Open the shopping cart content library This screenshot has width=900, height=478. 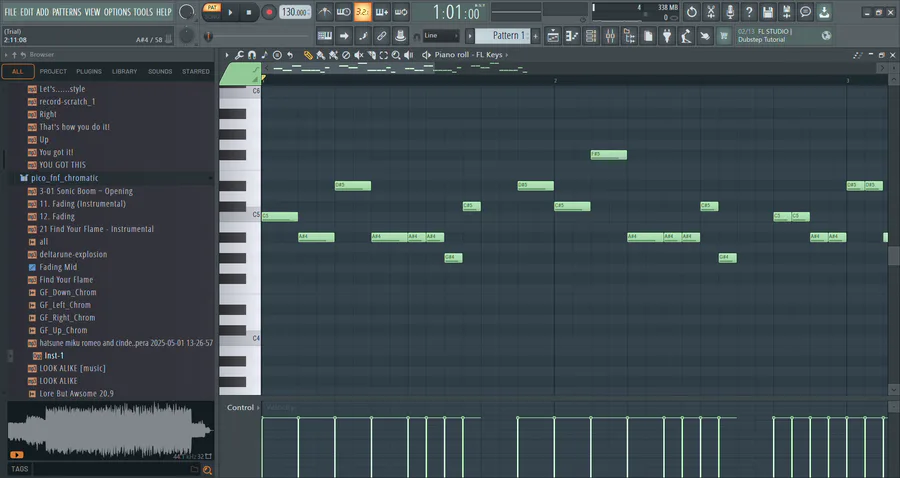tap(724, 36)
